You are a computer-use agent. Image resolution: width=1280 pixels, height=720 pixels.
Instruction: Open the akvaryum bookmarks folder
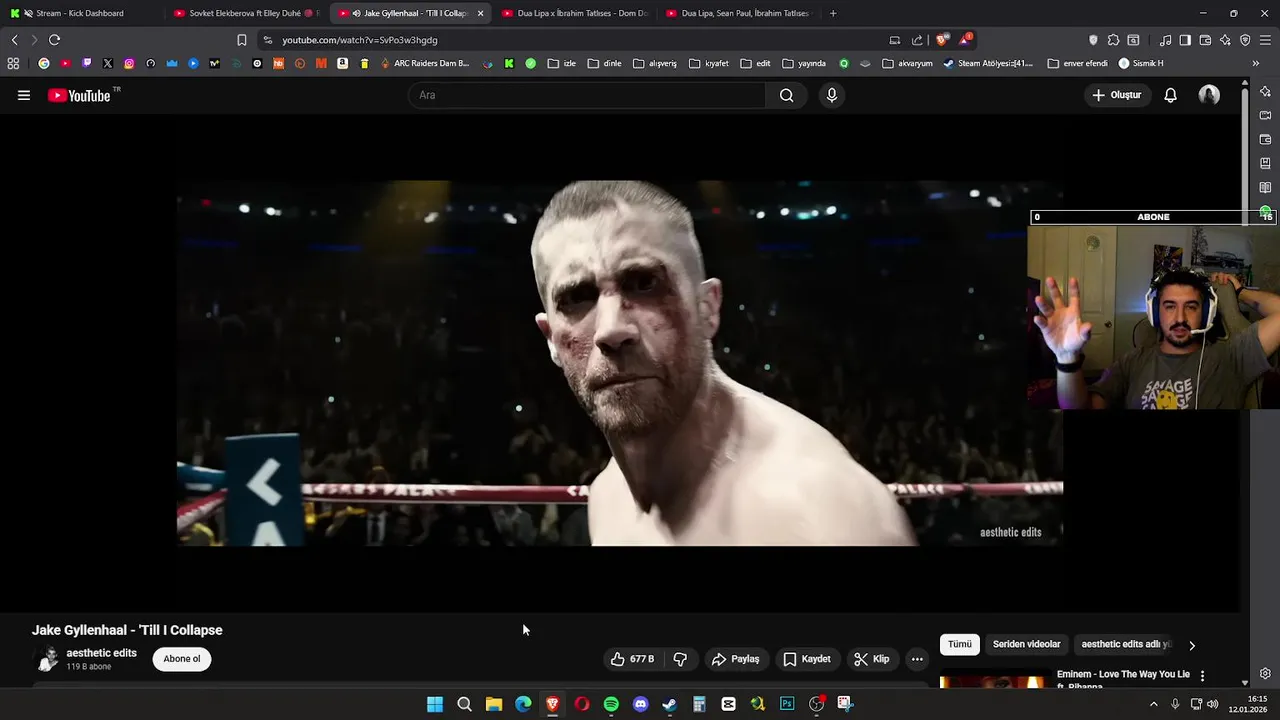point(907,63)
